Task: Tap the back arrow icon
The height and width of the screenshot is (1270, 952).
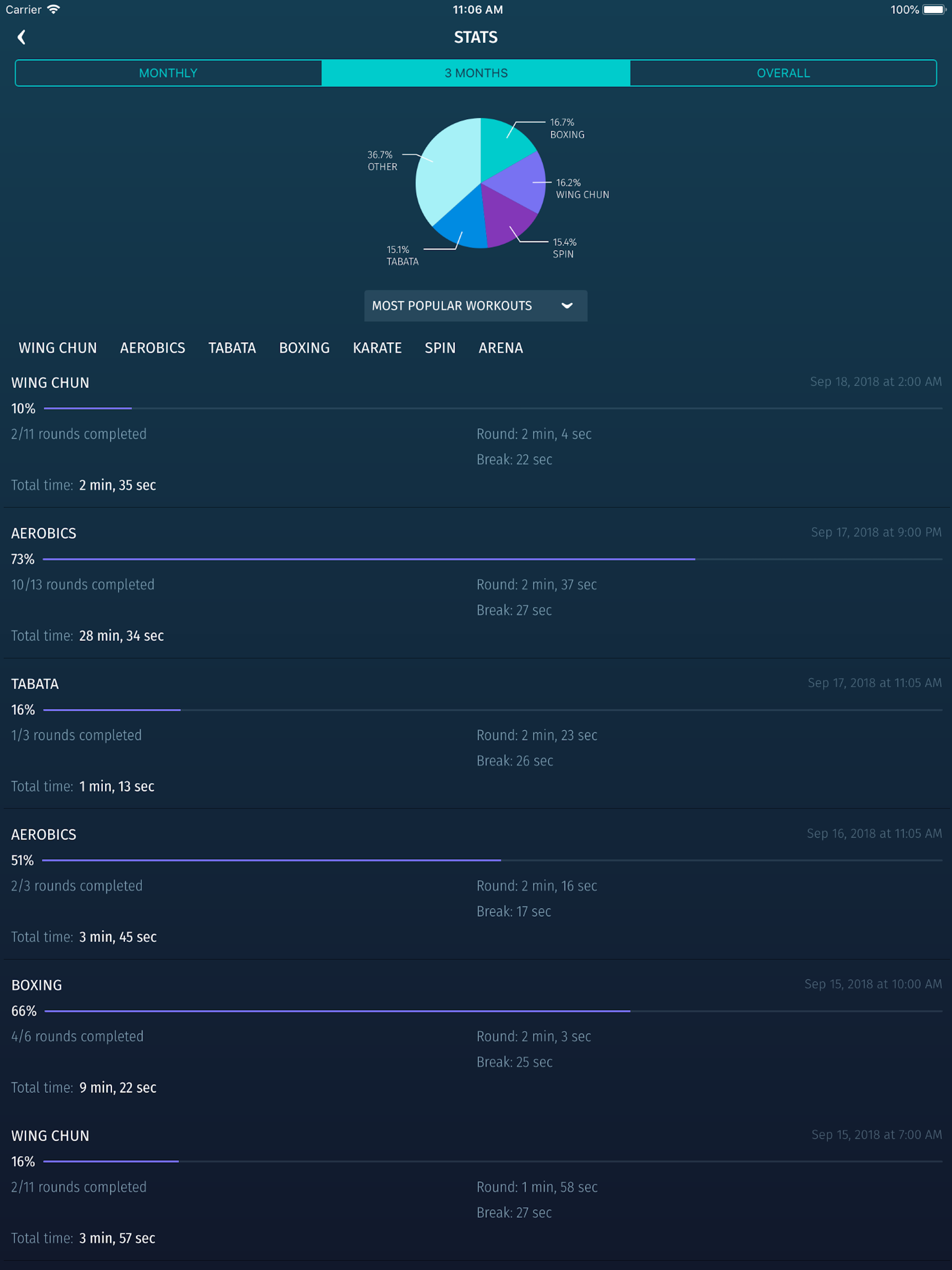Action: pos(21,37)
